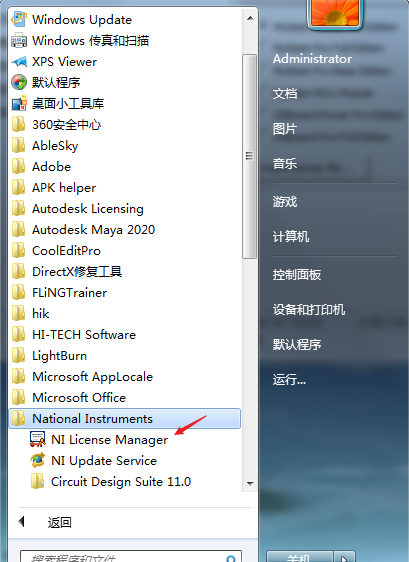Open 设备和打印机 menu entry
This screenshot has height=562, width=409.
point(309,310)
